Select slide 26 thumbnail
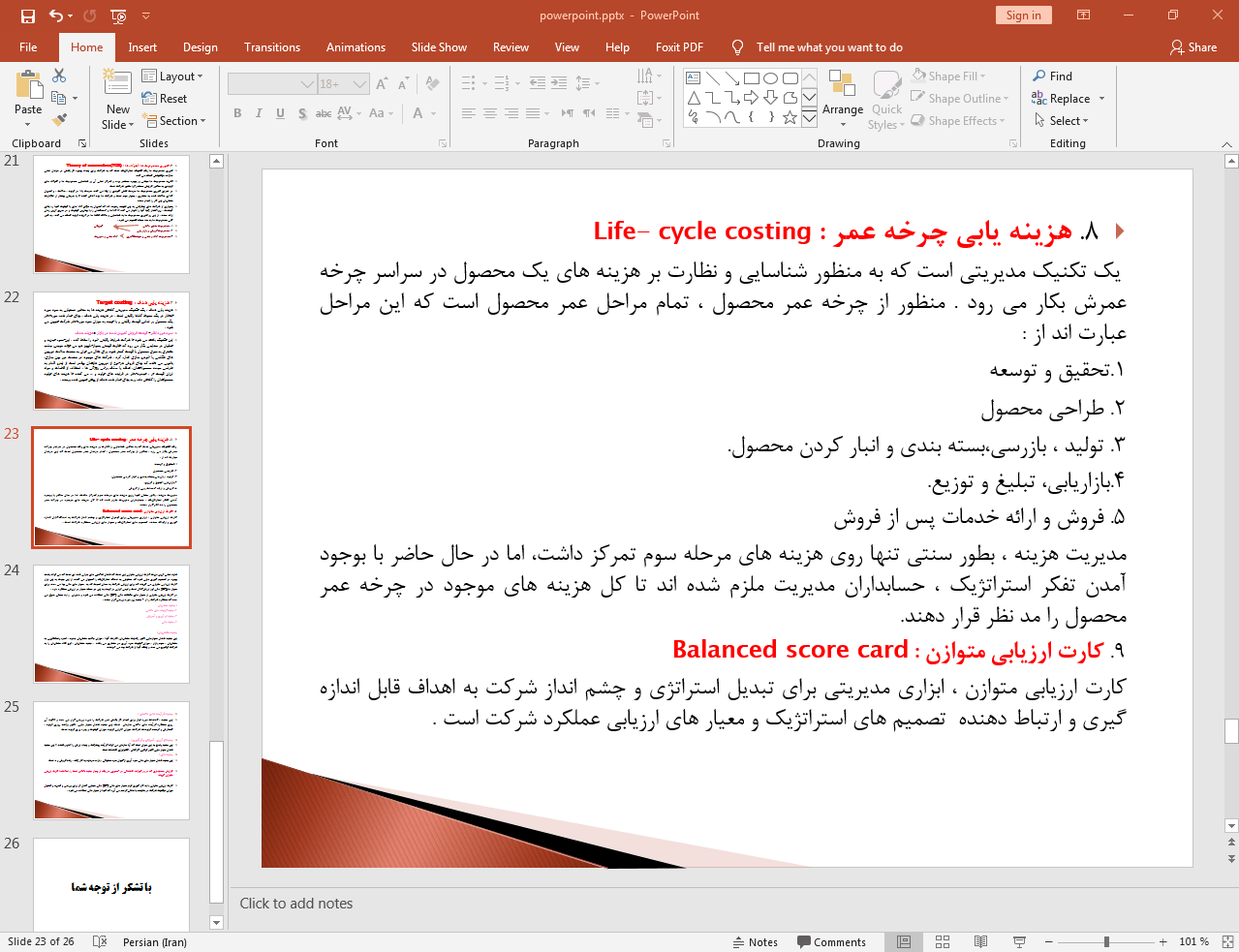Screen dimensions: 1239x952 click(x=111, y=884)
